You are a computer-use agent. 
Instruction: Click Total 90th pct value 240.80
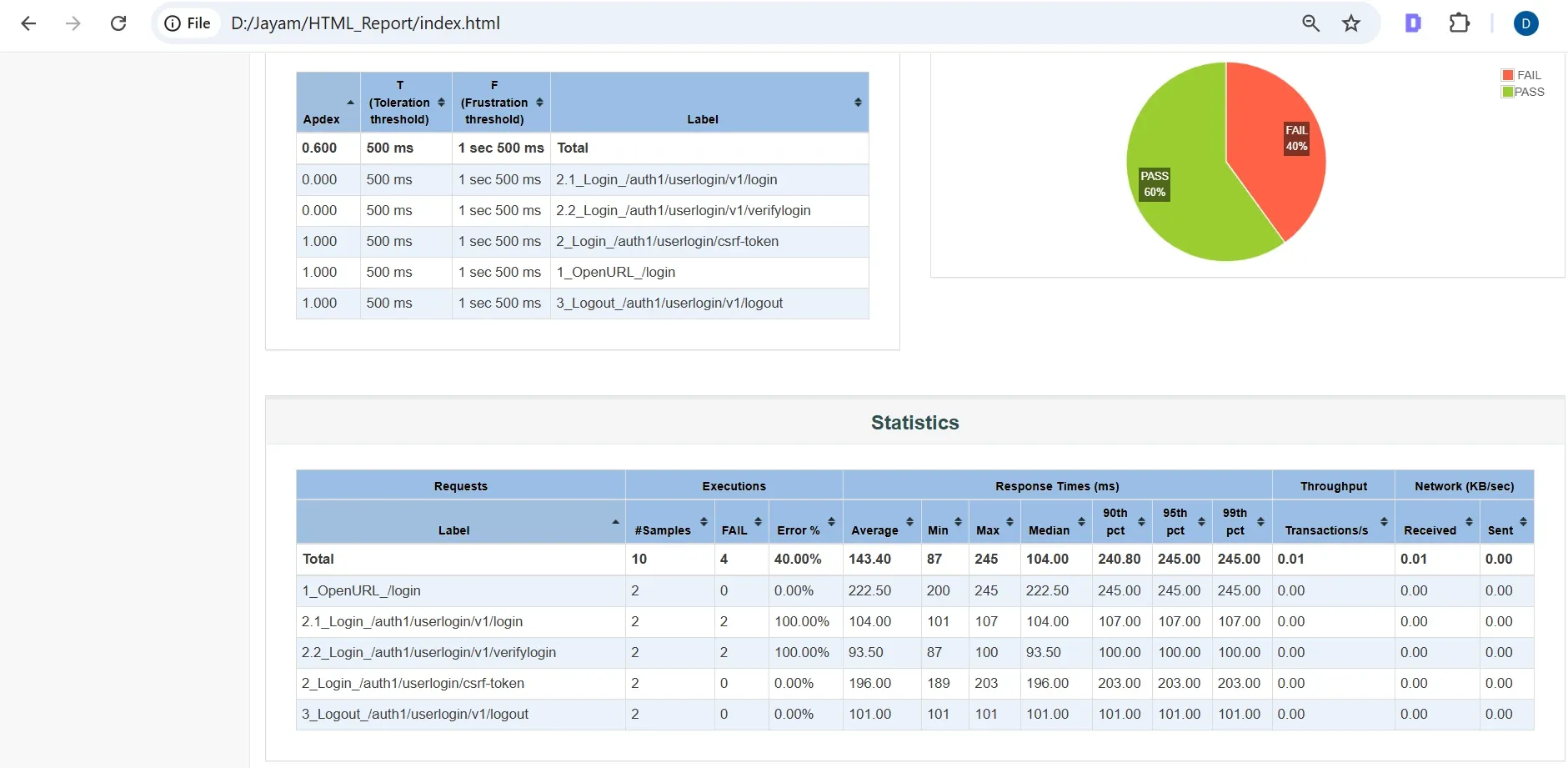(1119, 559)
